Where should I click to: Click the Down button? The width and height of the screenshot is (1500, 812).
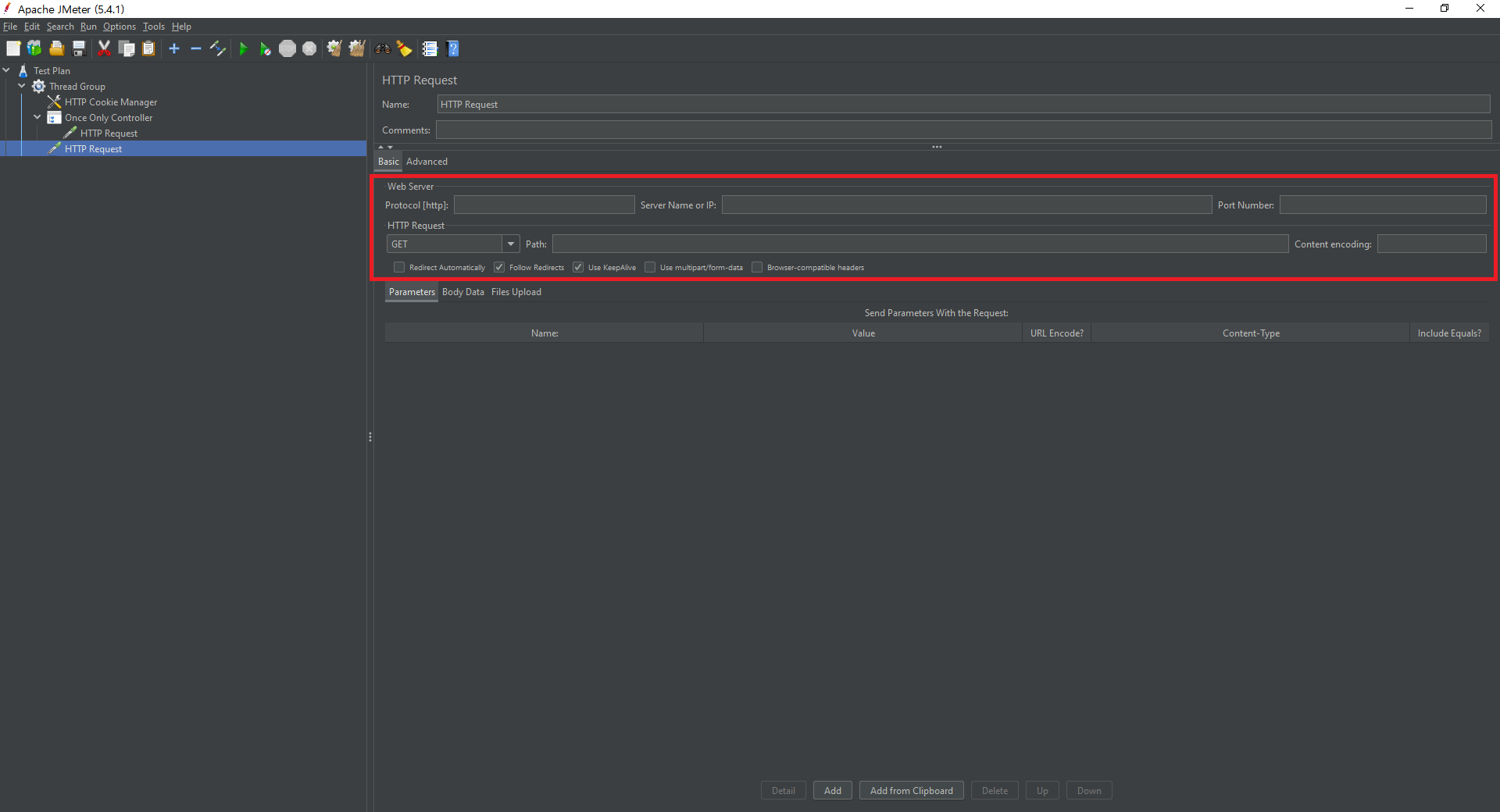(1089, 790)
